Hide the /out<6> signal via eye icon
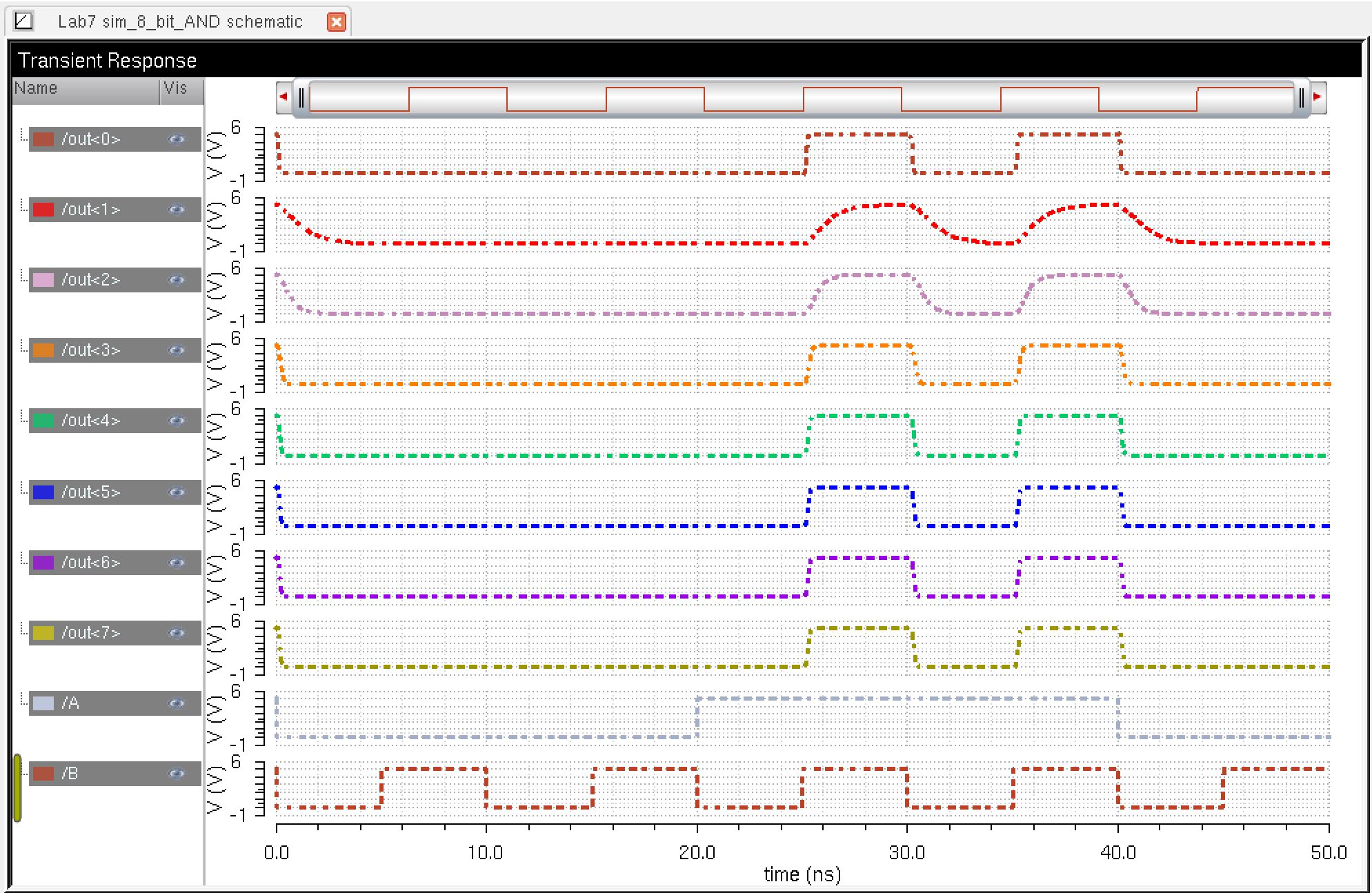The width and height of the screenshot is (1372, 893). tap(177, 563)
